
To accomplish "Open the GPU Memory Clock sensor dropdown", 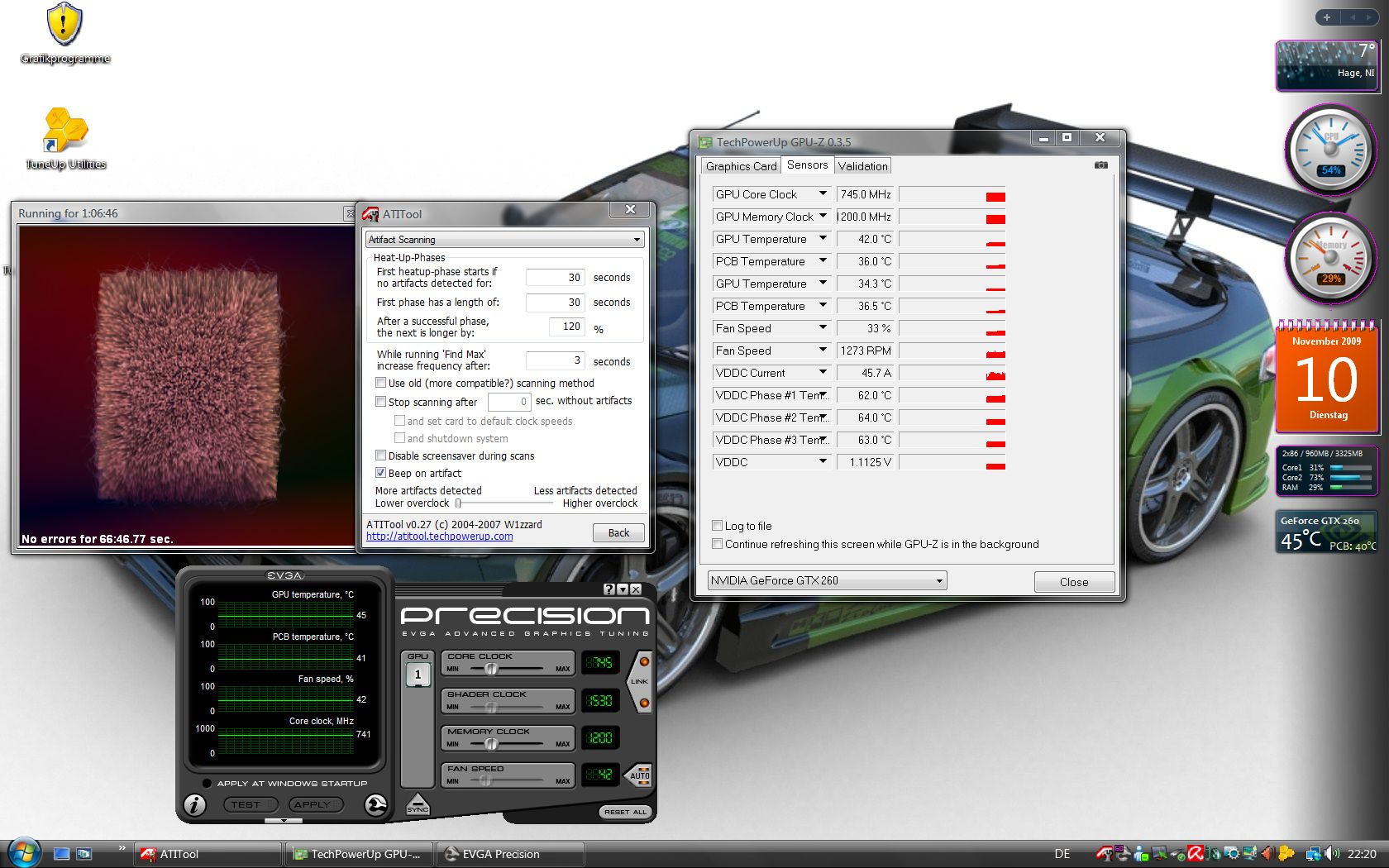I will tap(823, 216).
